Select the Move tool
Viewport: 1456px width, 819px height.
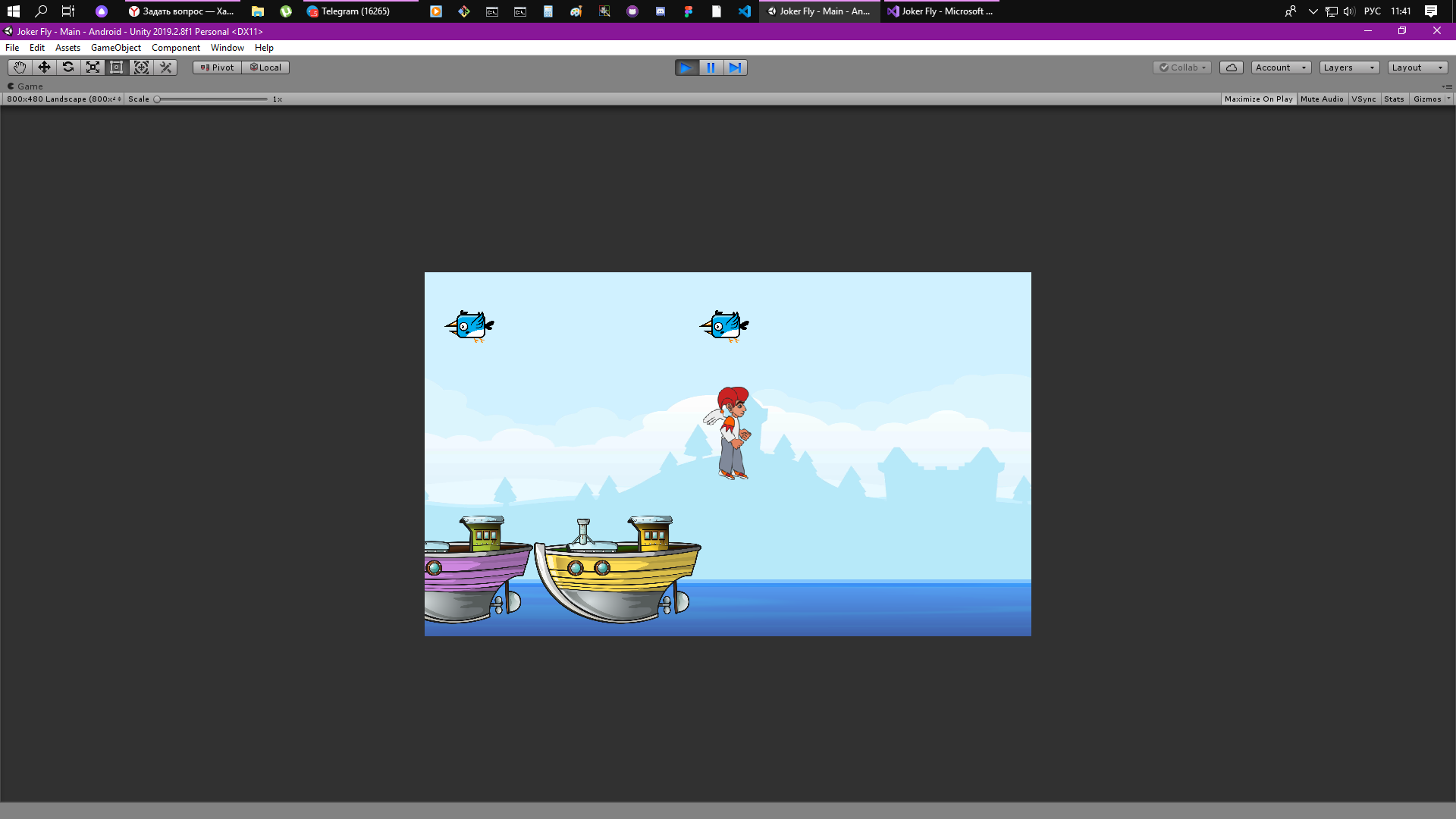(x=44, y=67)
